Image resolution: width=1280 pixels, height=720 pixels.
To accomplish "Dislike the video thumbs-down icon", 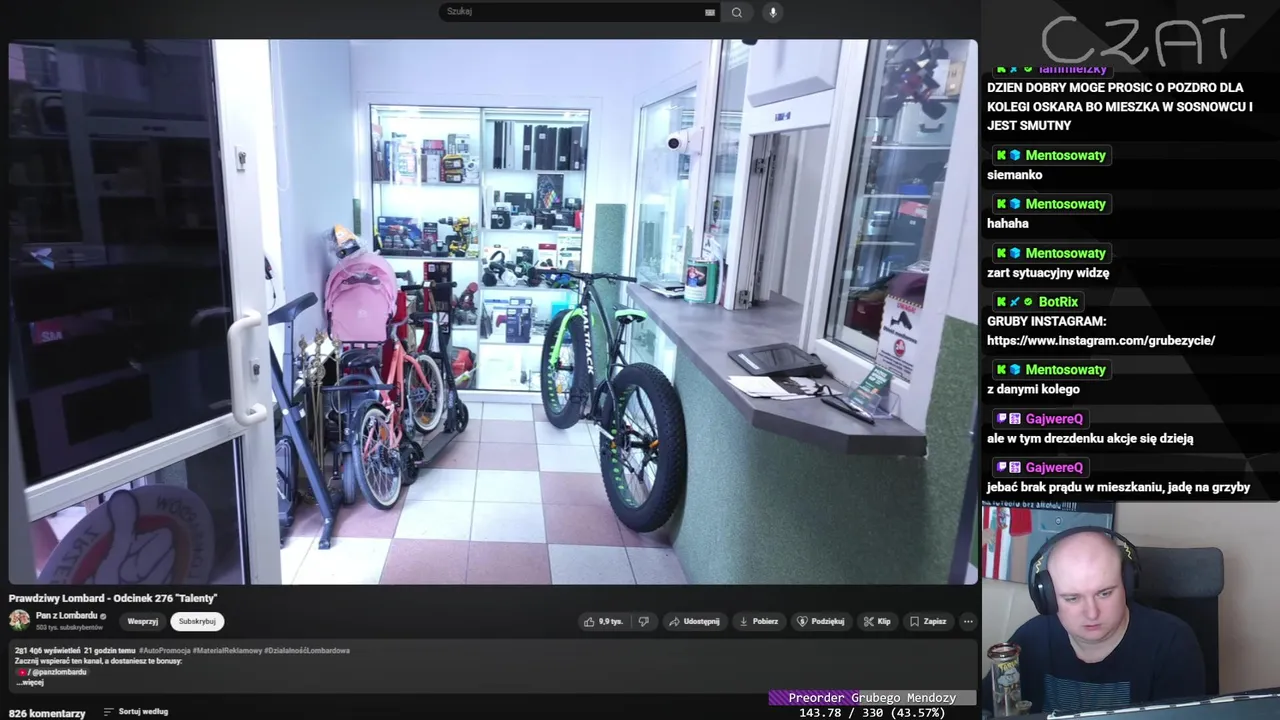I will (x=643, y=621).
